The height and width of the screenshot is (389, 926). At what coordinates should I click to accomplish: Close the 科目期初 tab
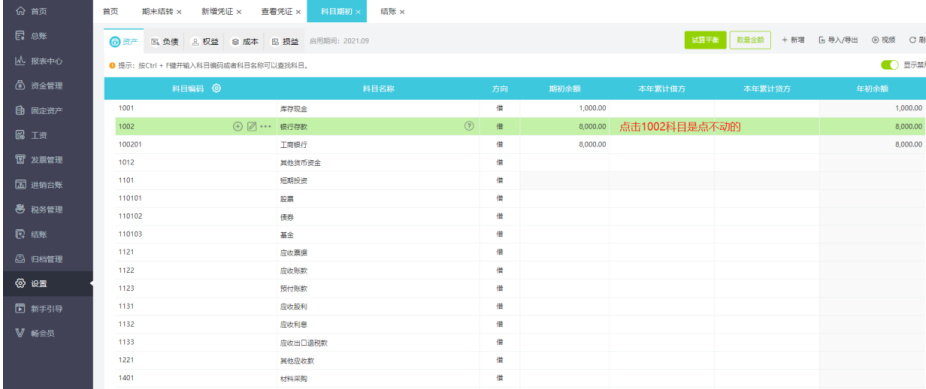pos(358,12)
